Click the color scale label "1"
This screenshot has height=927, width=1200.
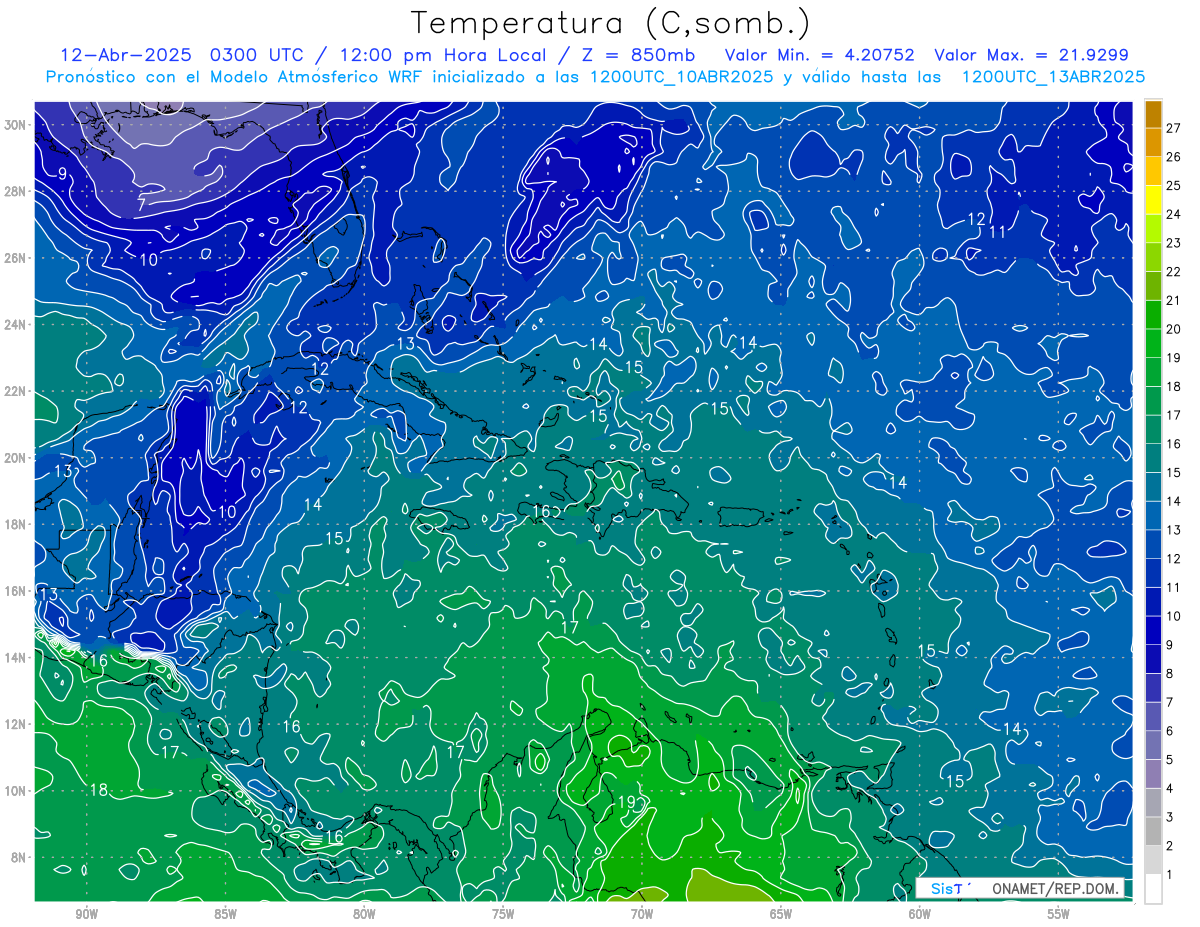pyautogui.click(x=1170, y=875)
